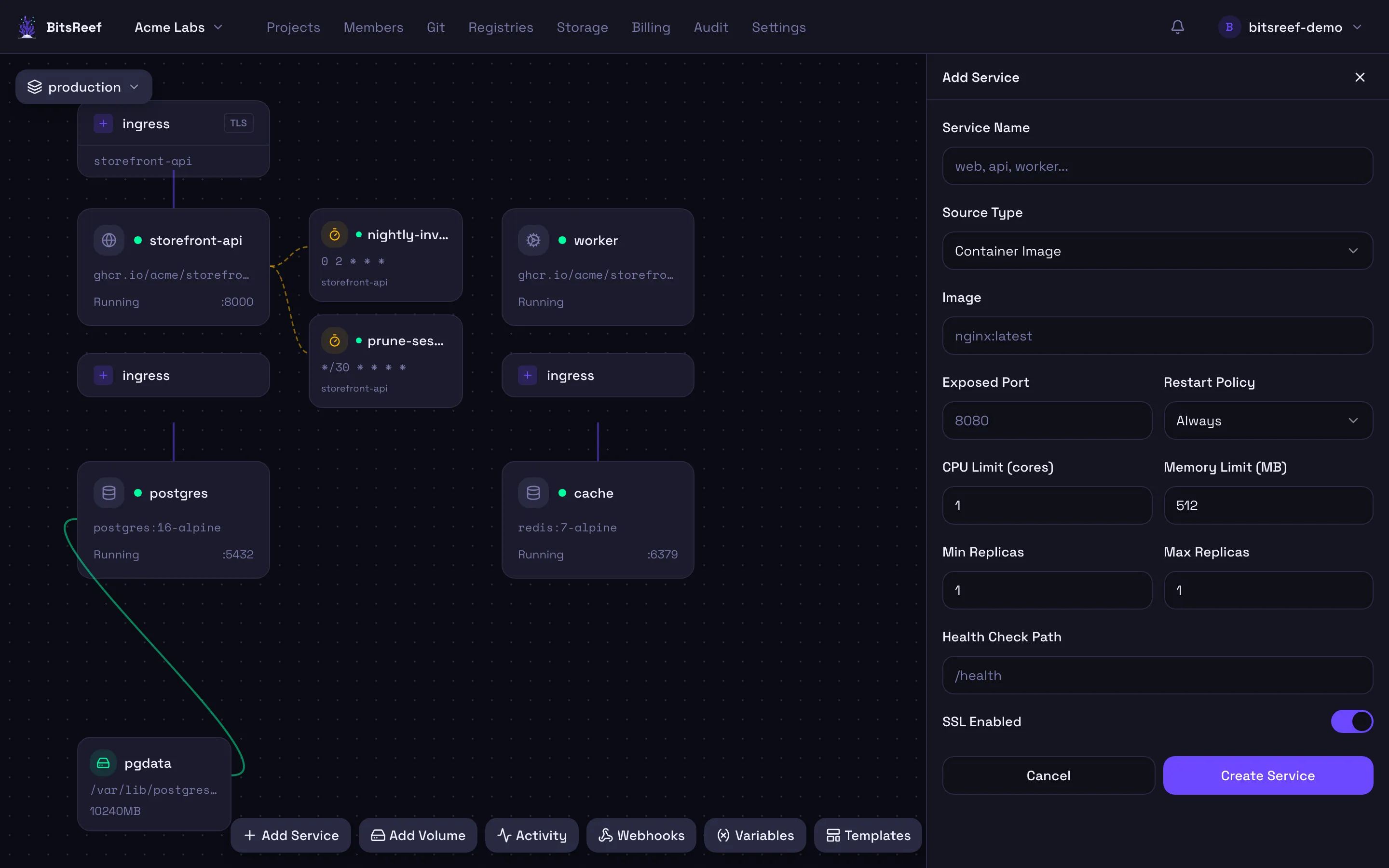Open the Variables toolbar button
The height and width of the screenshot is (868, 1389).
click(755, 835)
